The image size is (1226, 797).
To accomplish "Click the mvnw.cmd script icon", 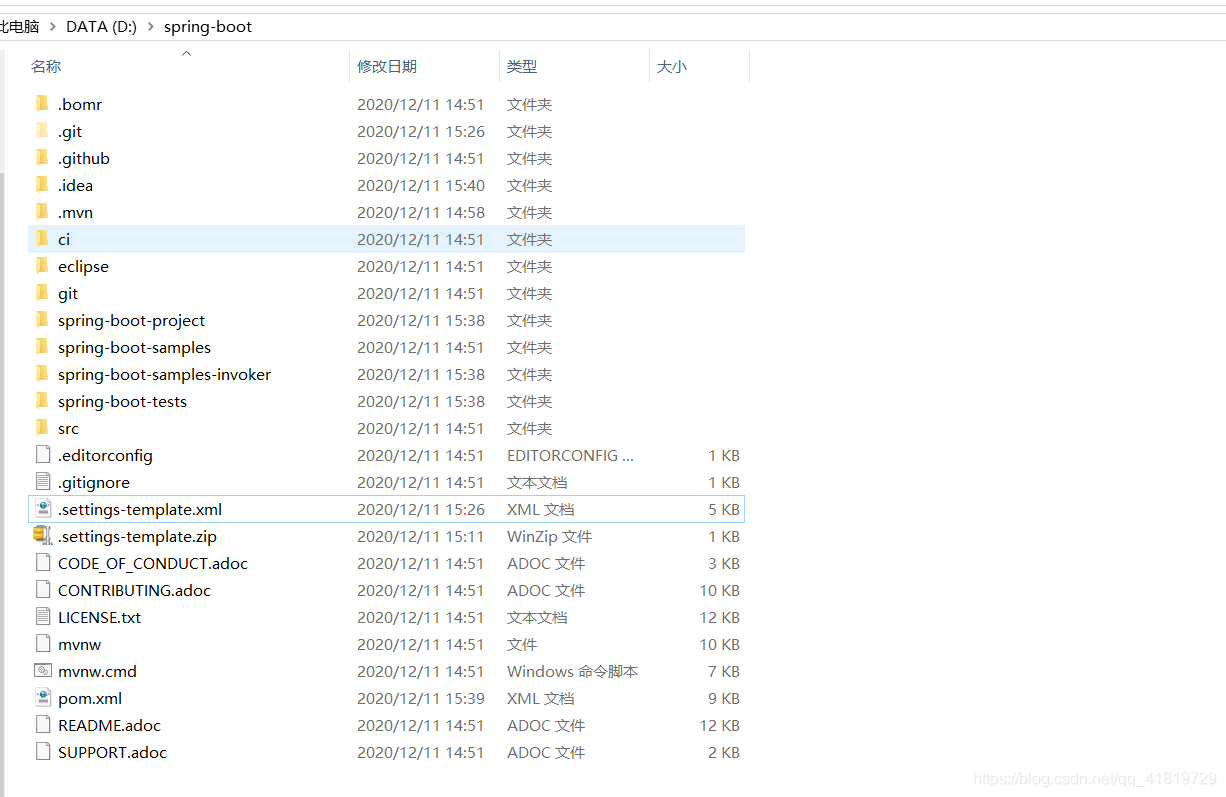I will pos(42,671).
